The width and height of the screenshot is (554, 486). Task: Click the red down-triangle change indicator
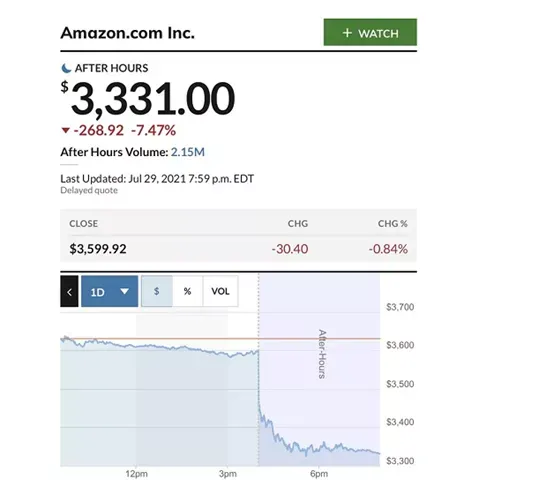click(x=65, y=130)
